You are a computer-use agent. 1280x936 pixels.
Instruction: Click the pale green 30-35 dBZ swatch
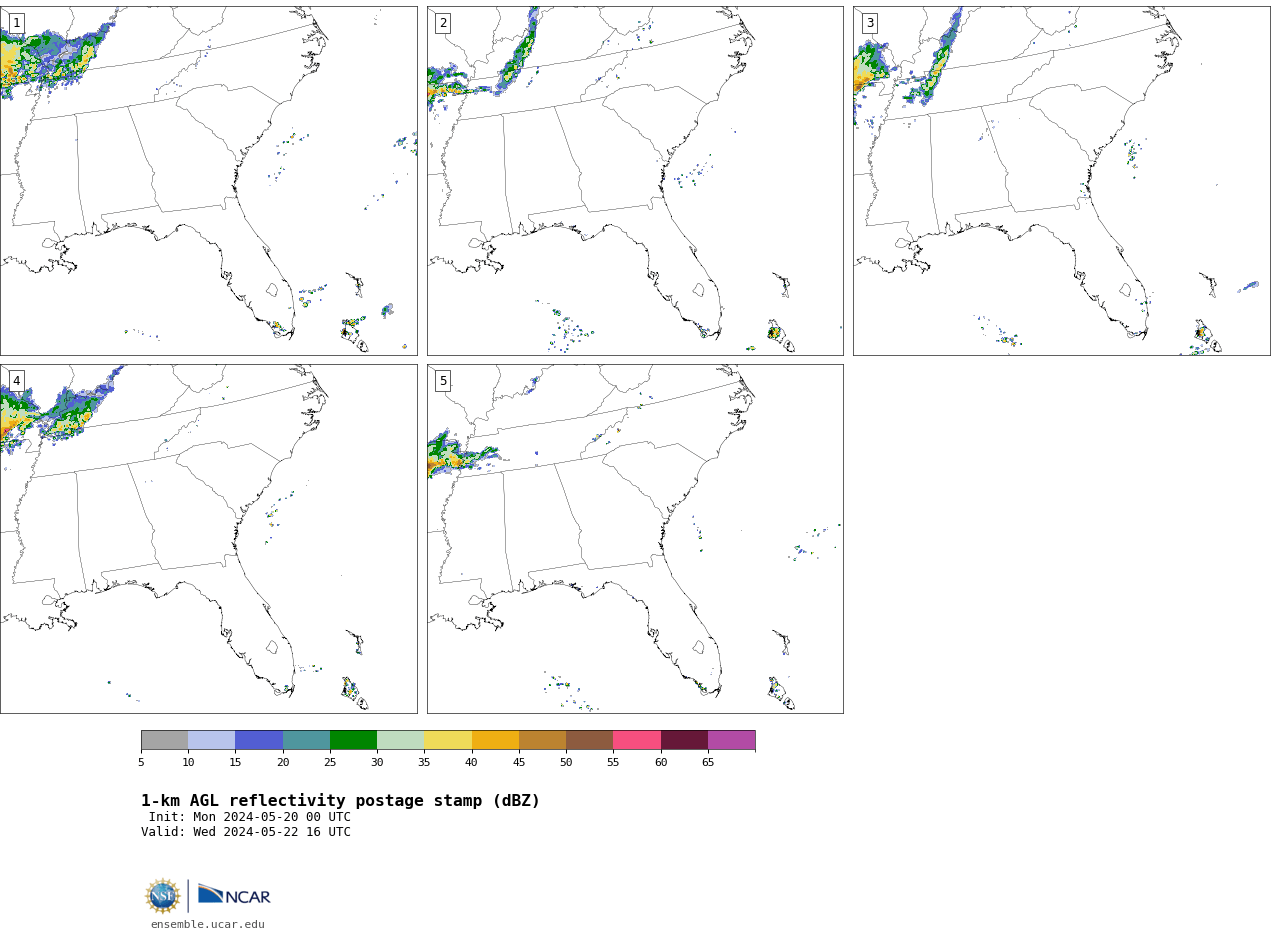click(400, 740)
